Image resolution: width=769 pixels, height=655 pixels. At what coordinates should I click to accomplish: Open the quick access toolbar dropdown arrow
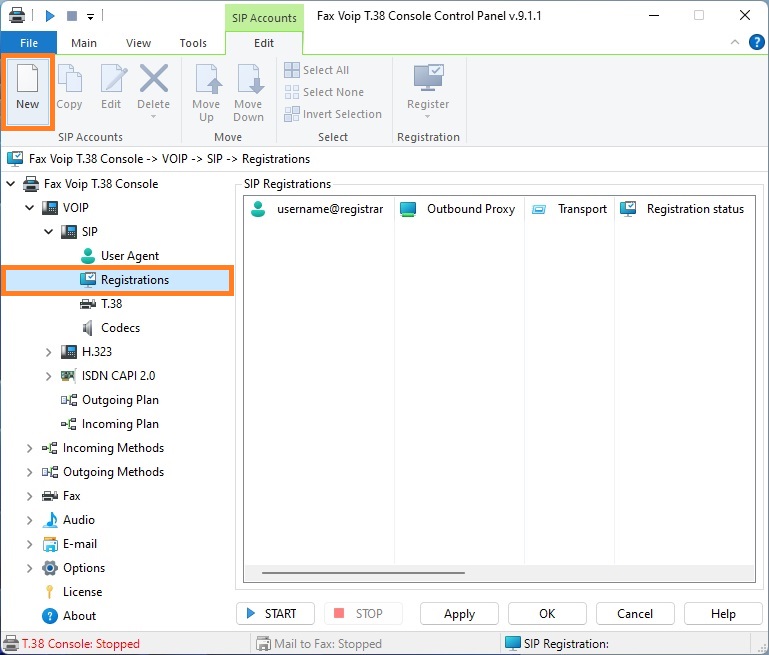[90, 17]
